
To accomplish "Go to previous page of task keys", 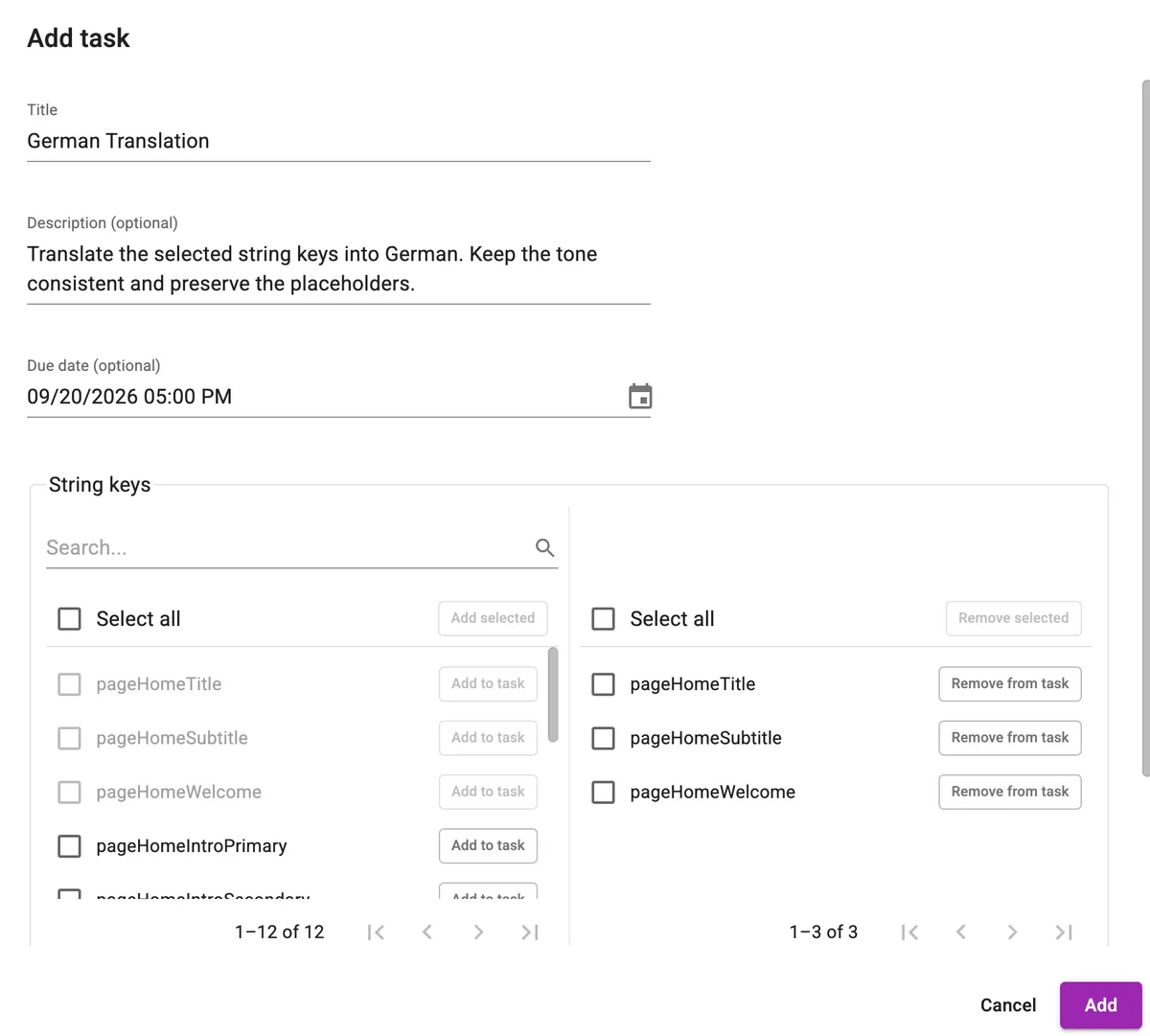I will point(961,932).
